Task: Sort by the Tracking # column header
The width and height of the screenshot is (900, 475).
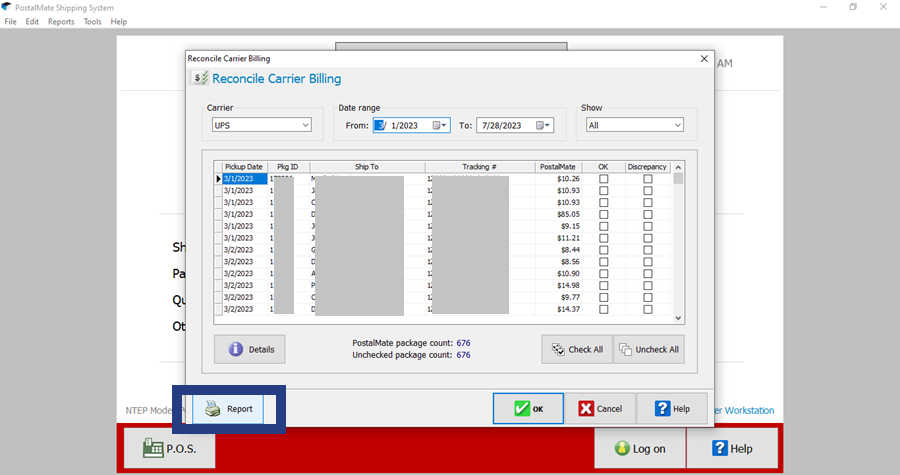Action: [x=479, y=167]
